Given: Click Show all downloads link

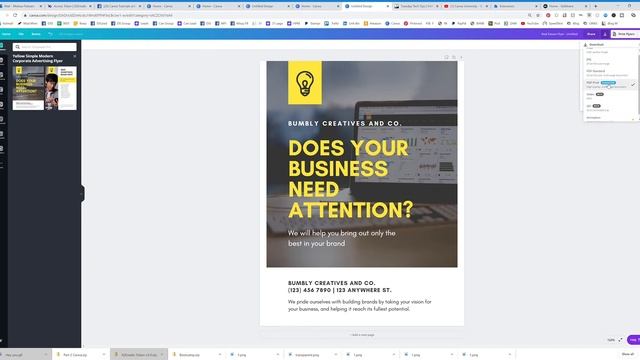Looking at the screenshot, I should [x=627, y=354].
